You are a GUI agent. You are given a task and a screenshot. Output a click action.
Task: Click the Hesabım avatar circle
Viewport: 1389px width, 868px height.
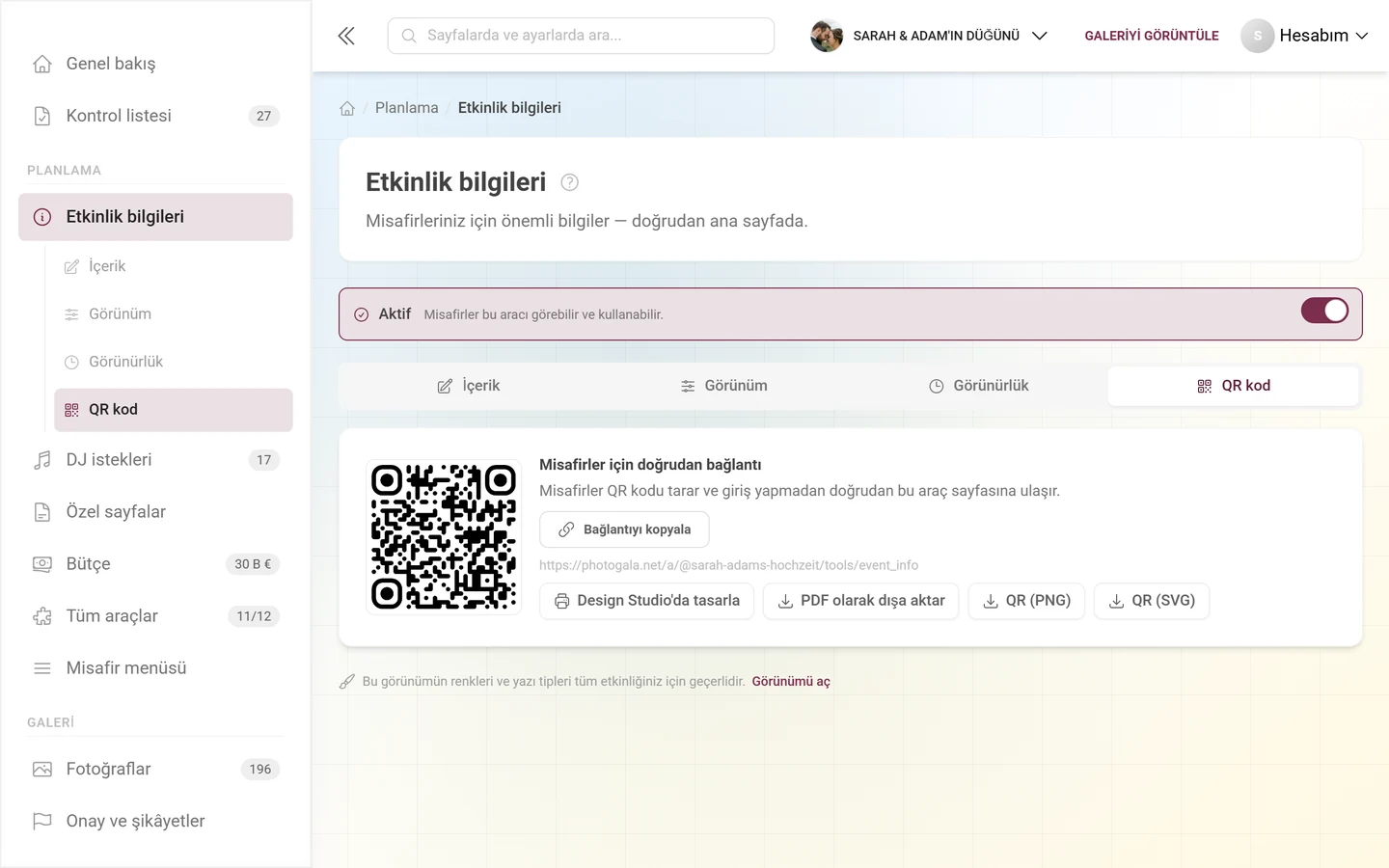(x=1257, y=36)
